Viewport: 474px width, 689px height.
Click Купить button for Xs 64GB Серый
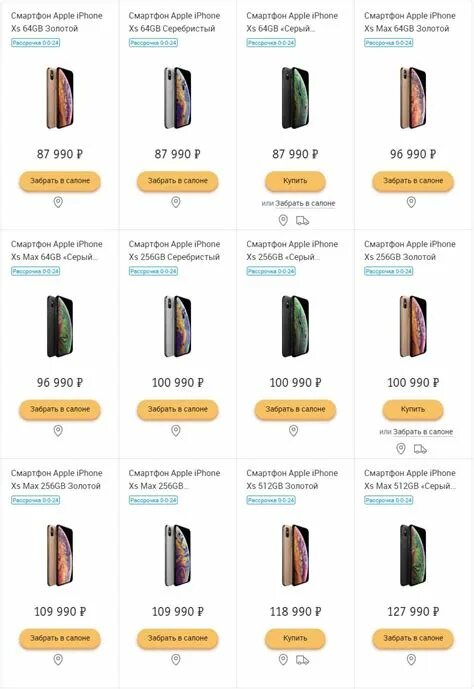(x=295, y=181)
